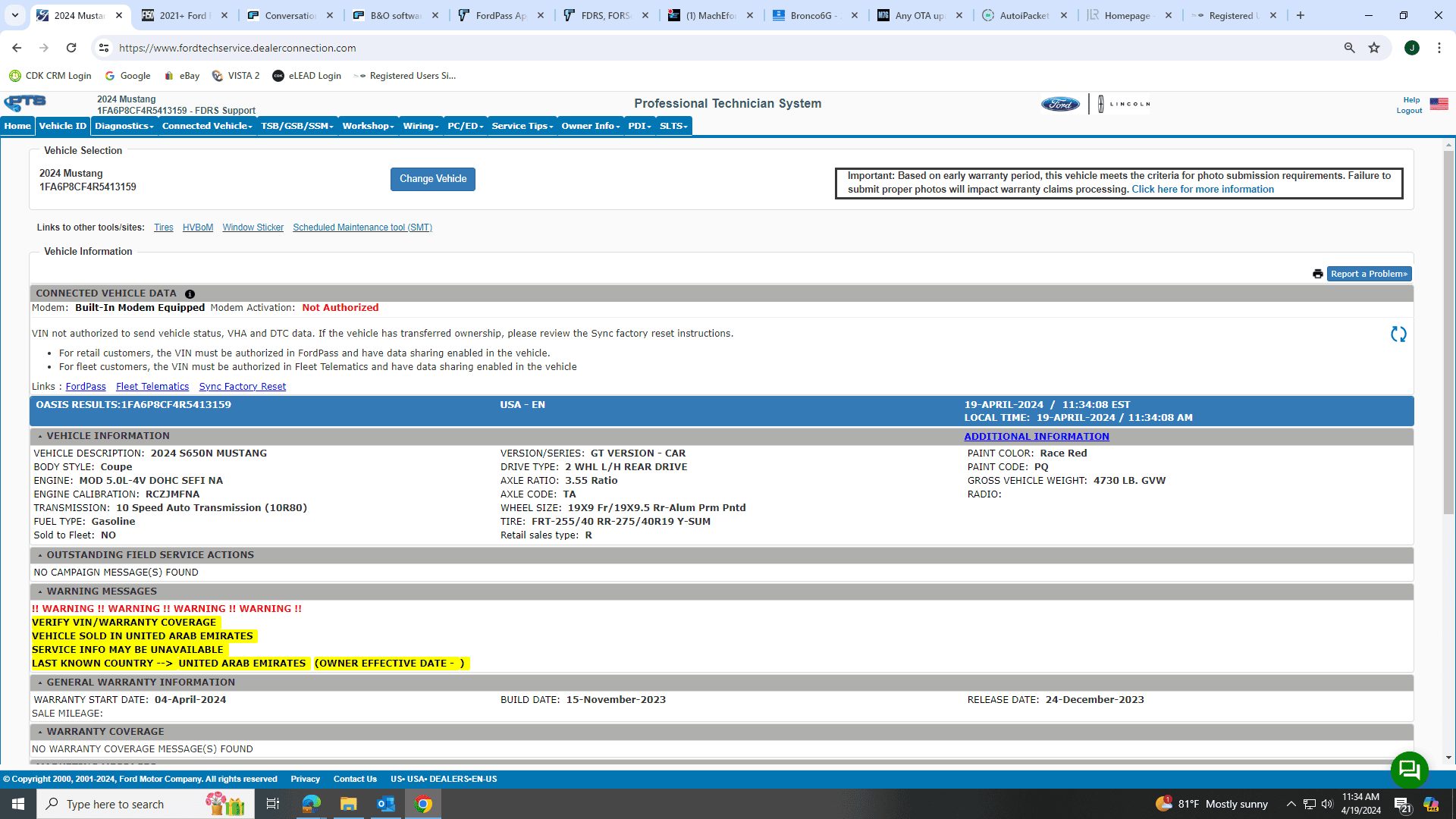The image size is (1456, 819).
Task: Switch to the 2021+ Ford browser tab
Action: (x=184, y=15)
